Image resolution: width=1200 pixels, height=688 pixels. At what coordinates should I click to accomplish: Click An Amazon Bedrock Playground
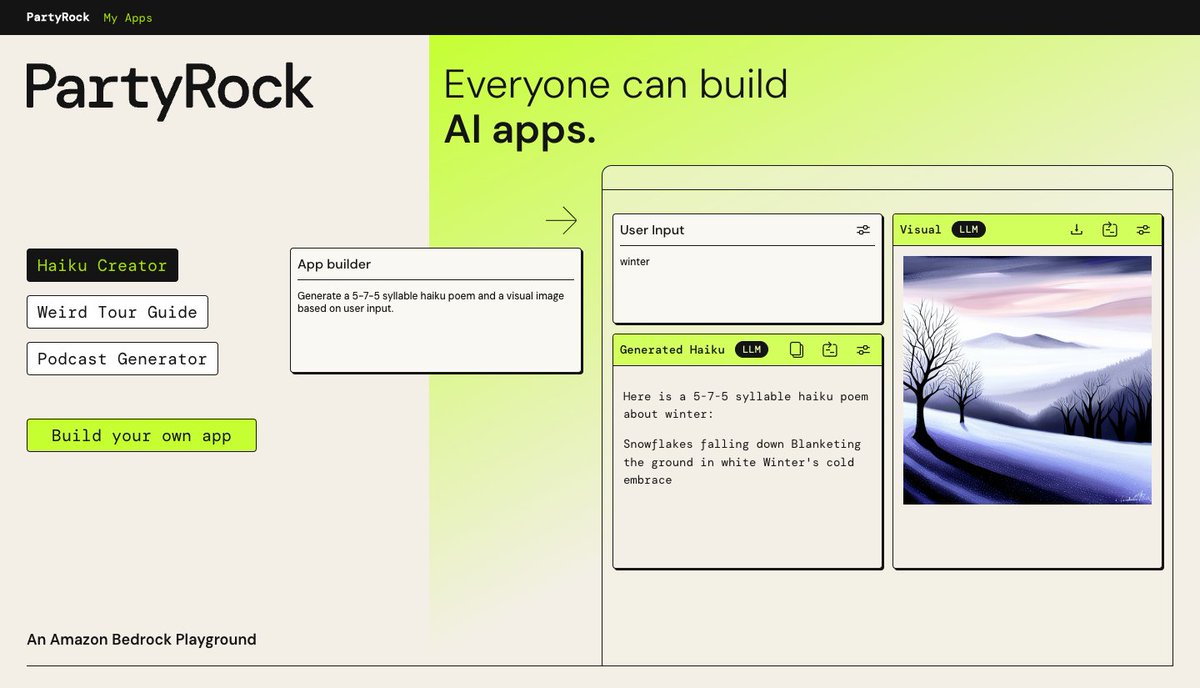click(142, 639)
